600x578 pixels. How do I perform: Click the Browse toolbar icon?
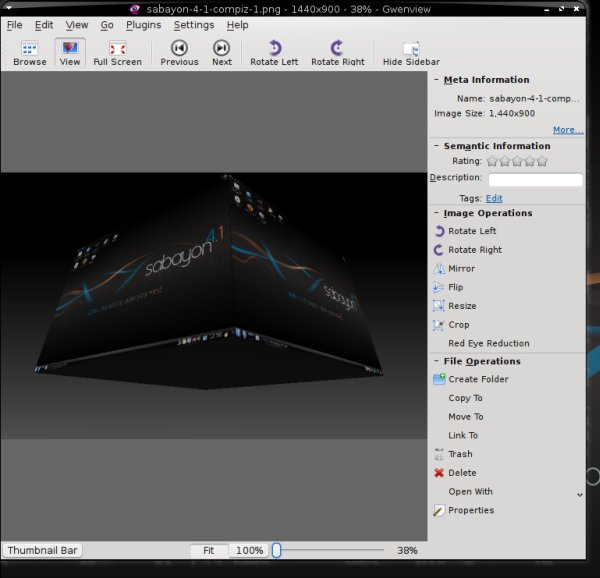29,53
